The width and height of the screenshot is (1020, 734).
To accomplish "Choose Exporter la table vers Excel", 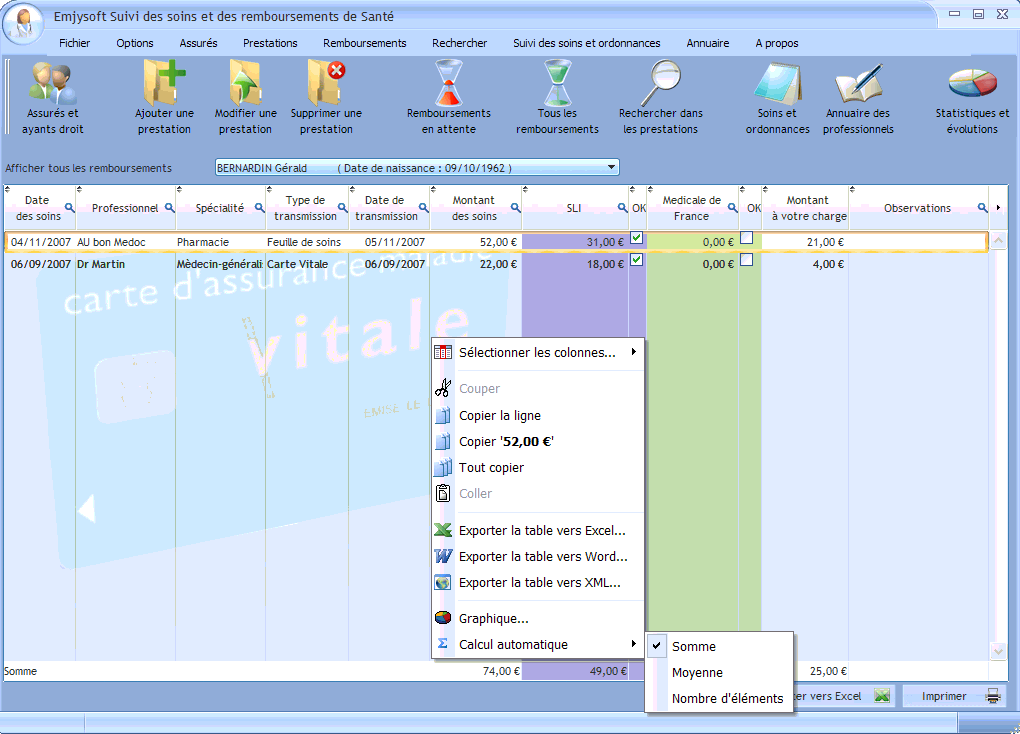I will click(x=538, y=531).
